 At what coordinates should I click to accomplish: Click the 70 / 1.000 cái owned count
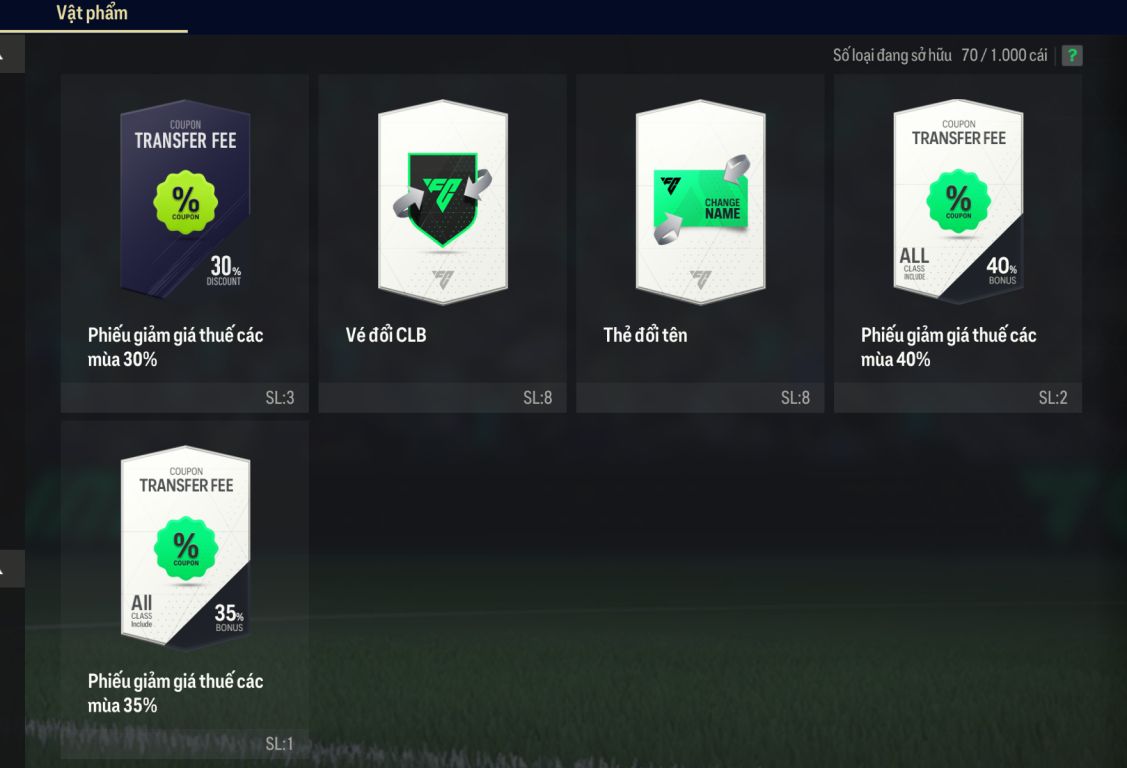(1004, 55)
